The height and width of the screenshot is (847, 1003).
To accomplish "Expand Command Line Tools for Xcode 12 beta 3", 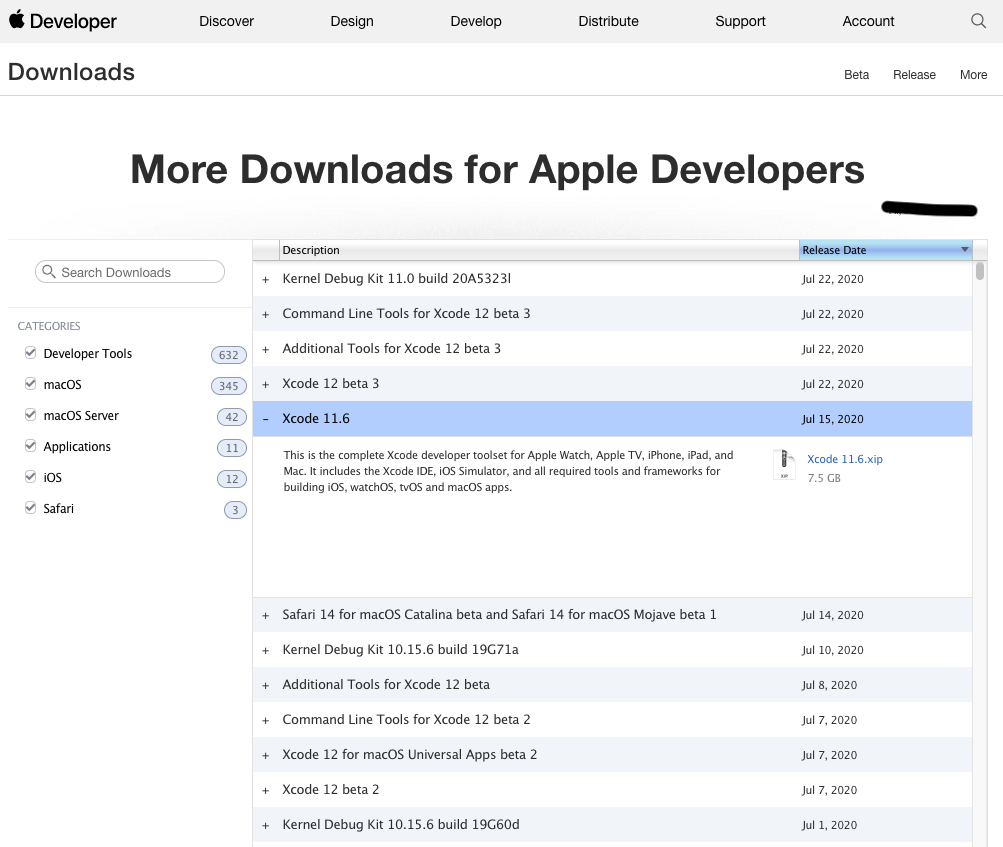I will click(265, 315).
